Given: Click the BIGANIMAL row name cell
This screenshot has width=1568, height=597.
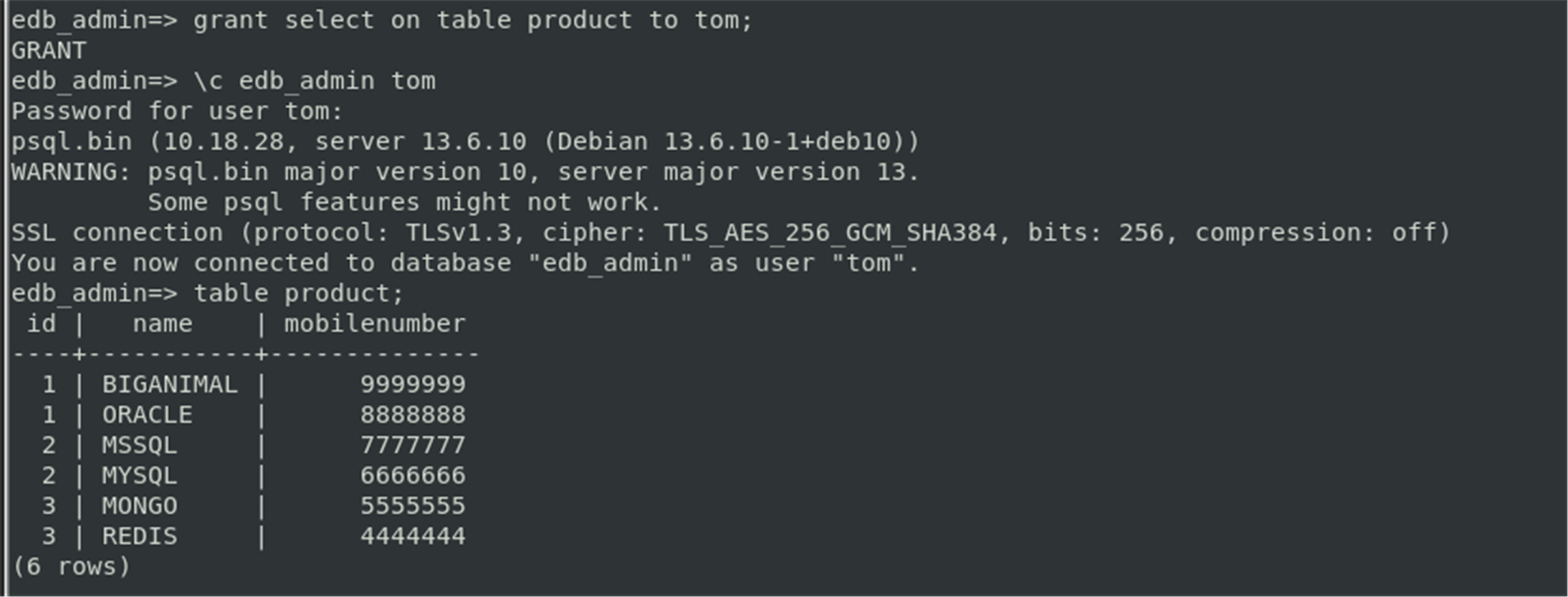Looking at the screenshot, I should tap(170, 385).
